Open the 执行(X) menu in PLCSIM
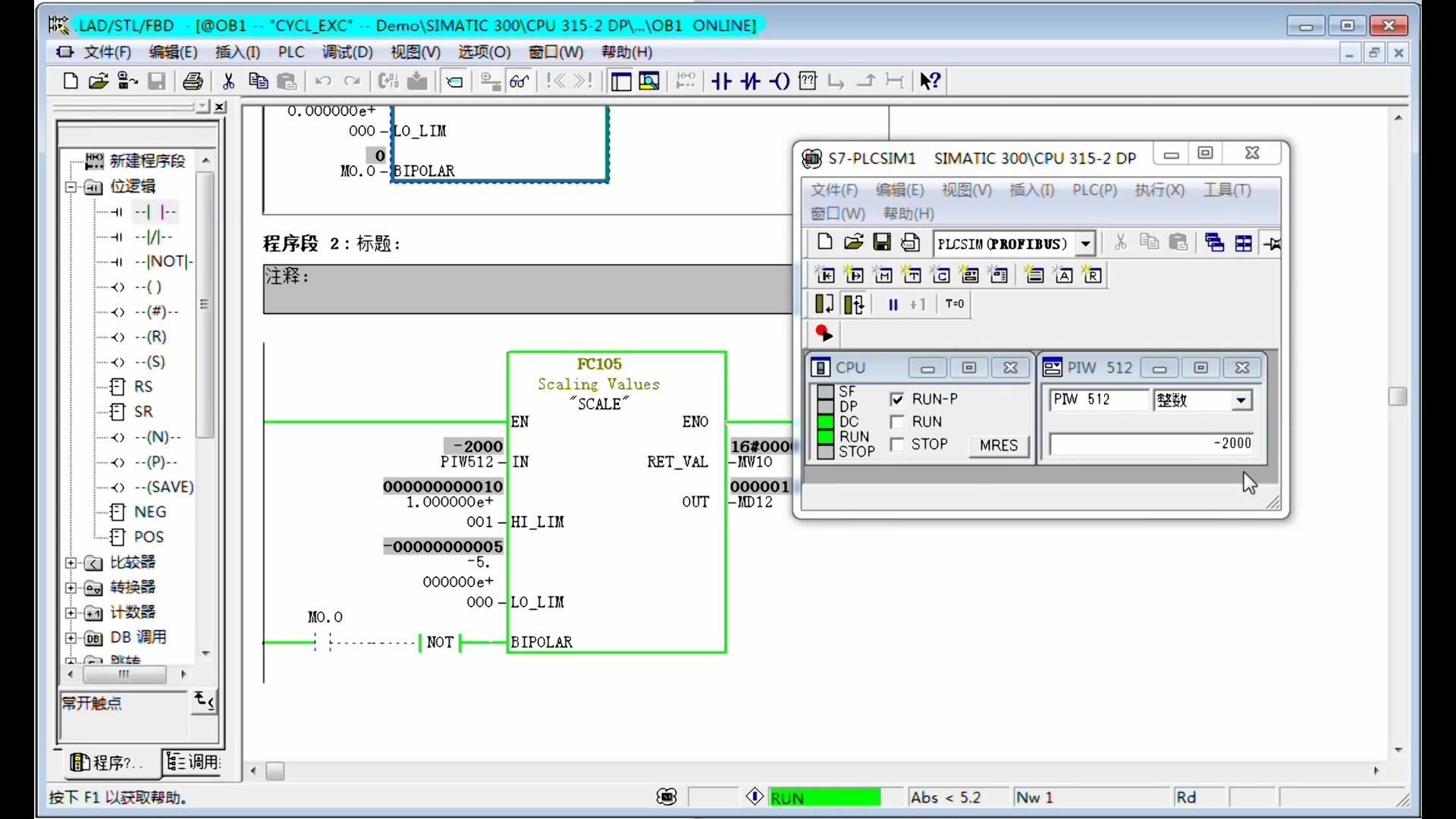 [x=1159, y=190]
